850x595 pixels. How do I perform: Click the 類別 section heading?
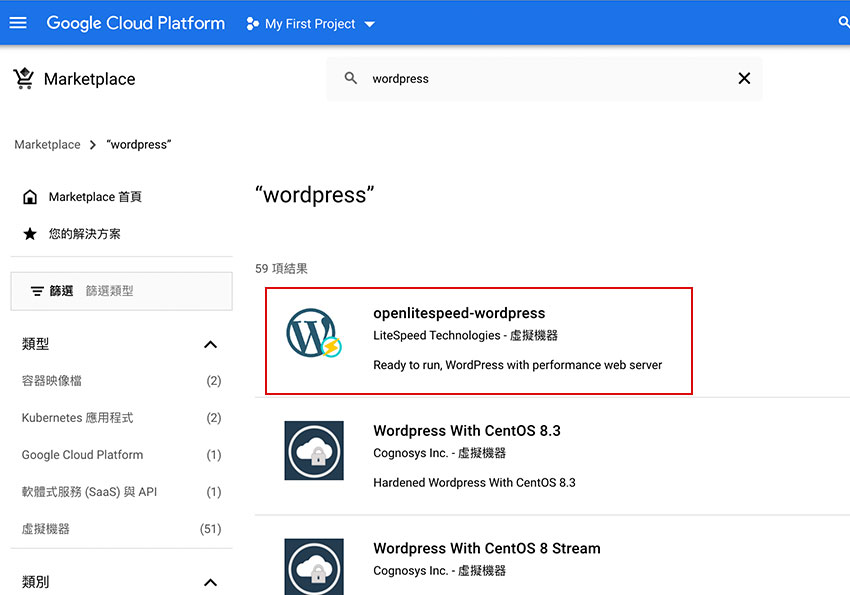[x=35, y=582]
